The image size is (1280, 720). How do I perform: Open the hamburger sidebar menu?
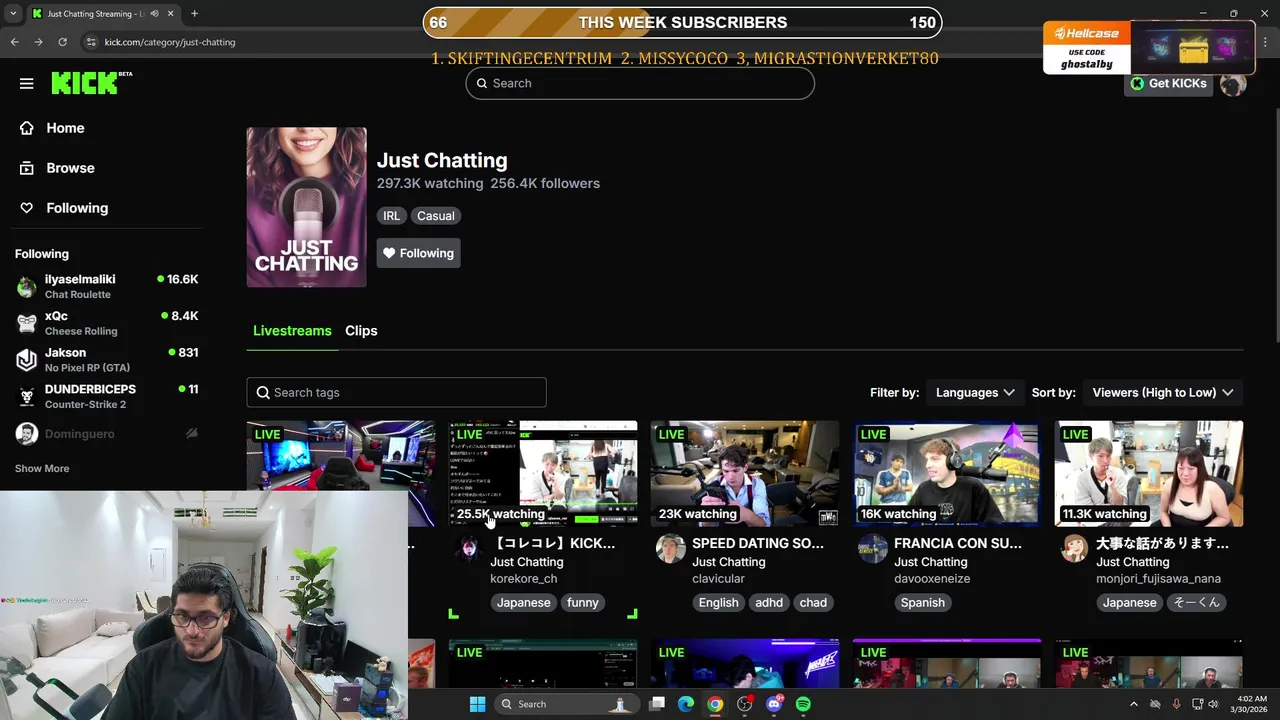tap(27, 84)
